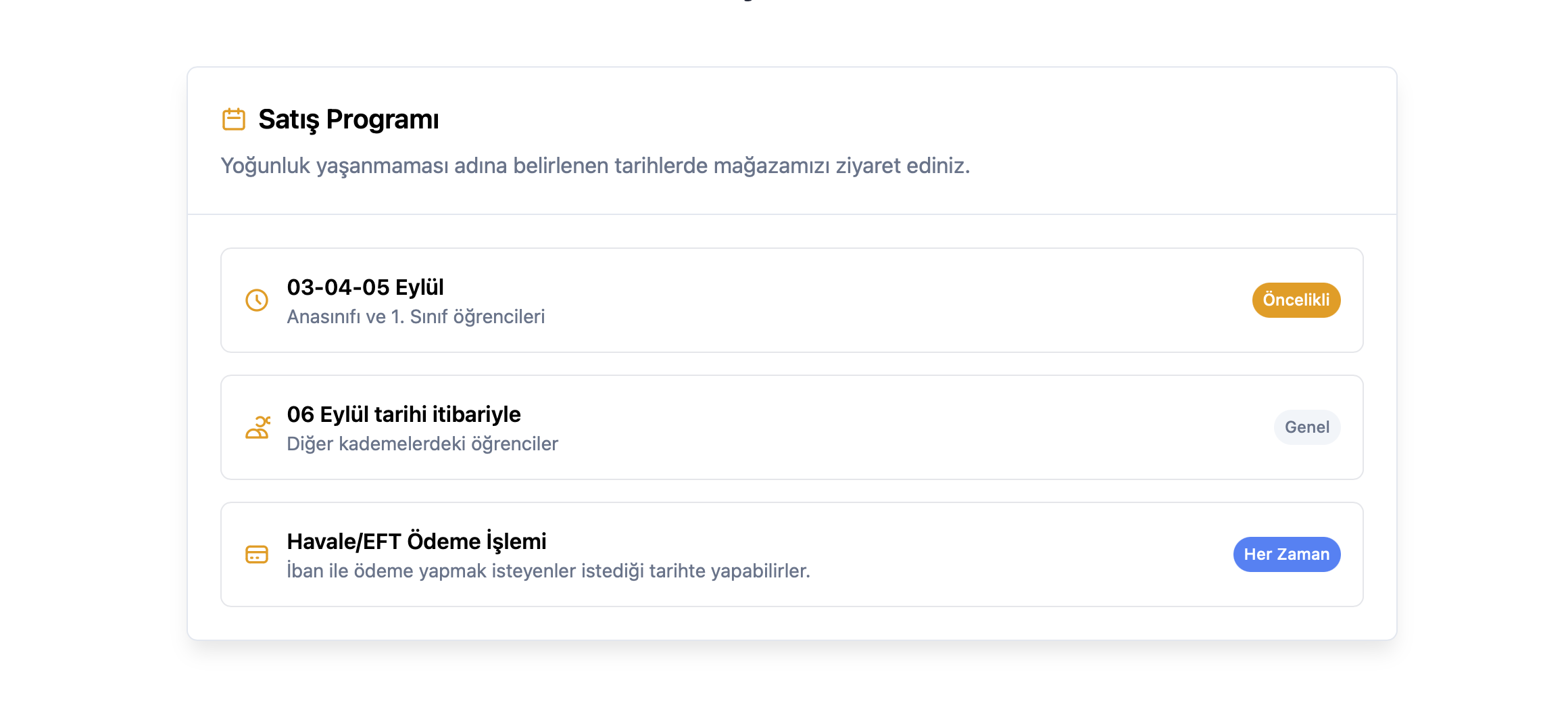Select the 03-04-05 Eylül title
Image resolution: width=1568 pixels, height=714 pixels.
(x=366, y=287)
